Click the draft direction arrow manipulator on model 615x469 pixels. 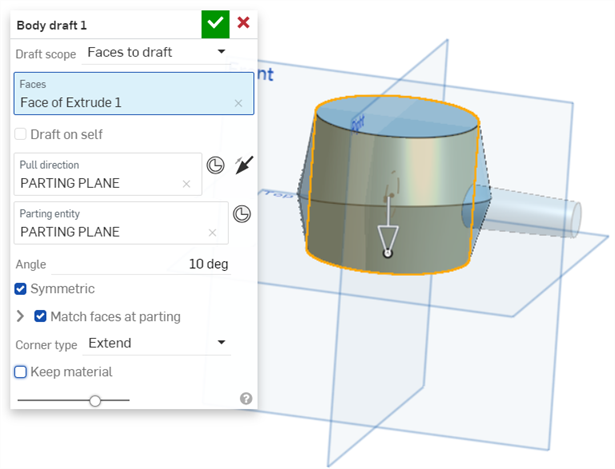tap(388, 239)
